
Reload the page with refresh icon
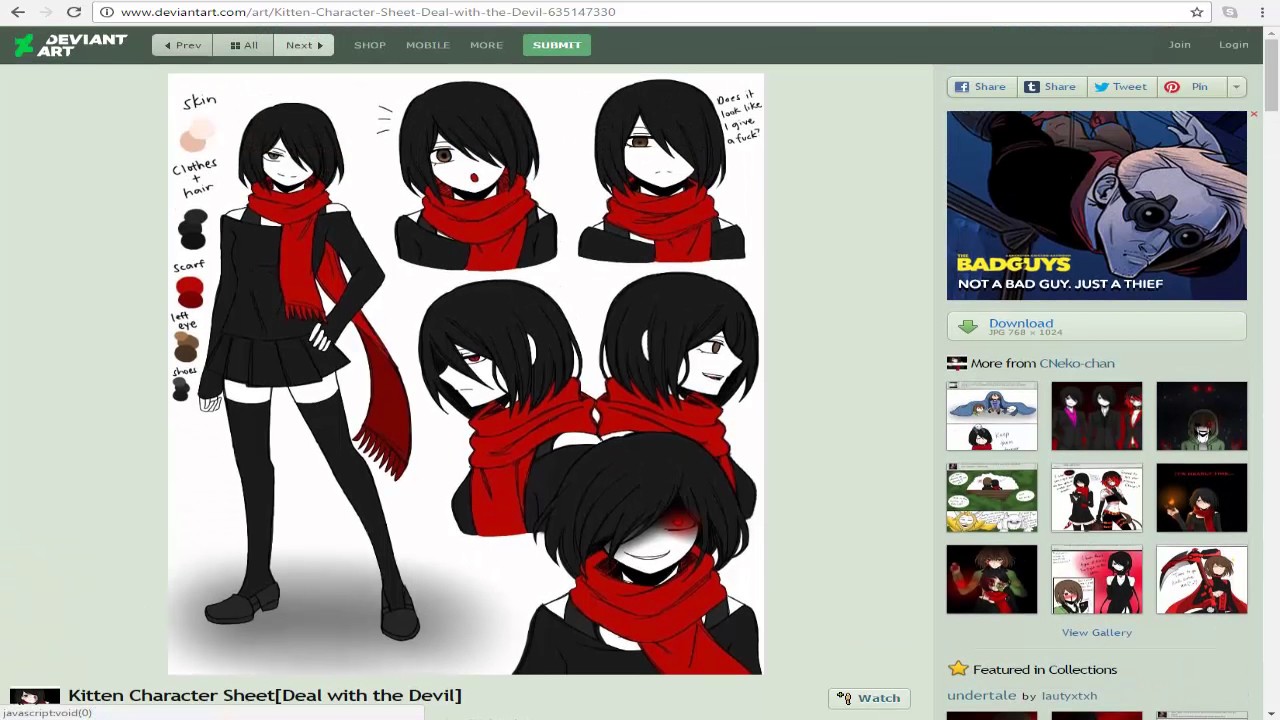(73, 12)
